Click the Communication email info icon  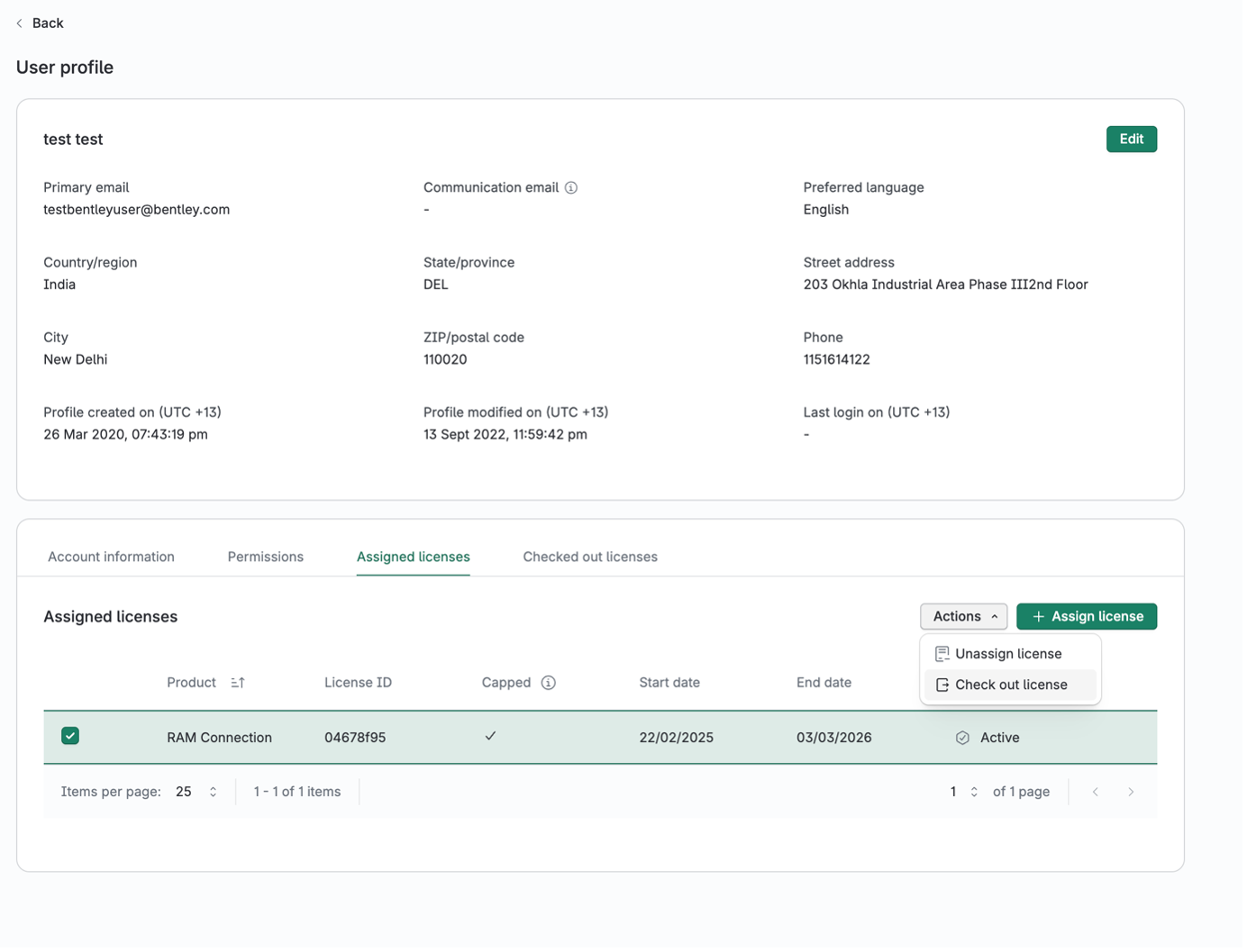[x=571, y=187]
